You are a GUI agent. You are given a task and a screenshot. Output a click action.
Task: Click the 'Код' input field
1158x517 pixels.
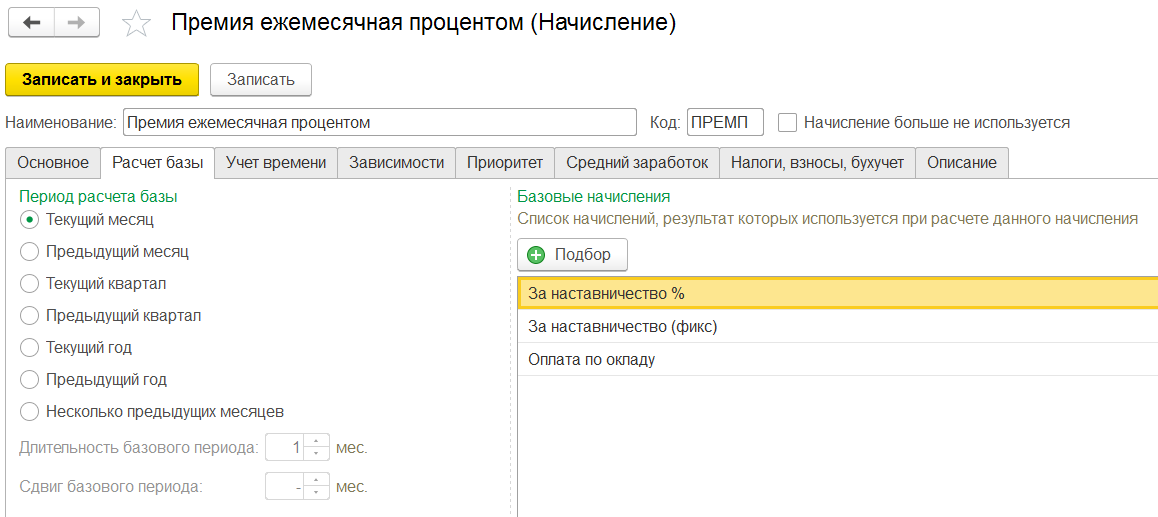[724, 122]
